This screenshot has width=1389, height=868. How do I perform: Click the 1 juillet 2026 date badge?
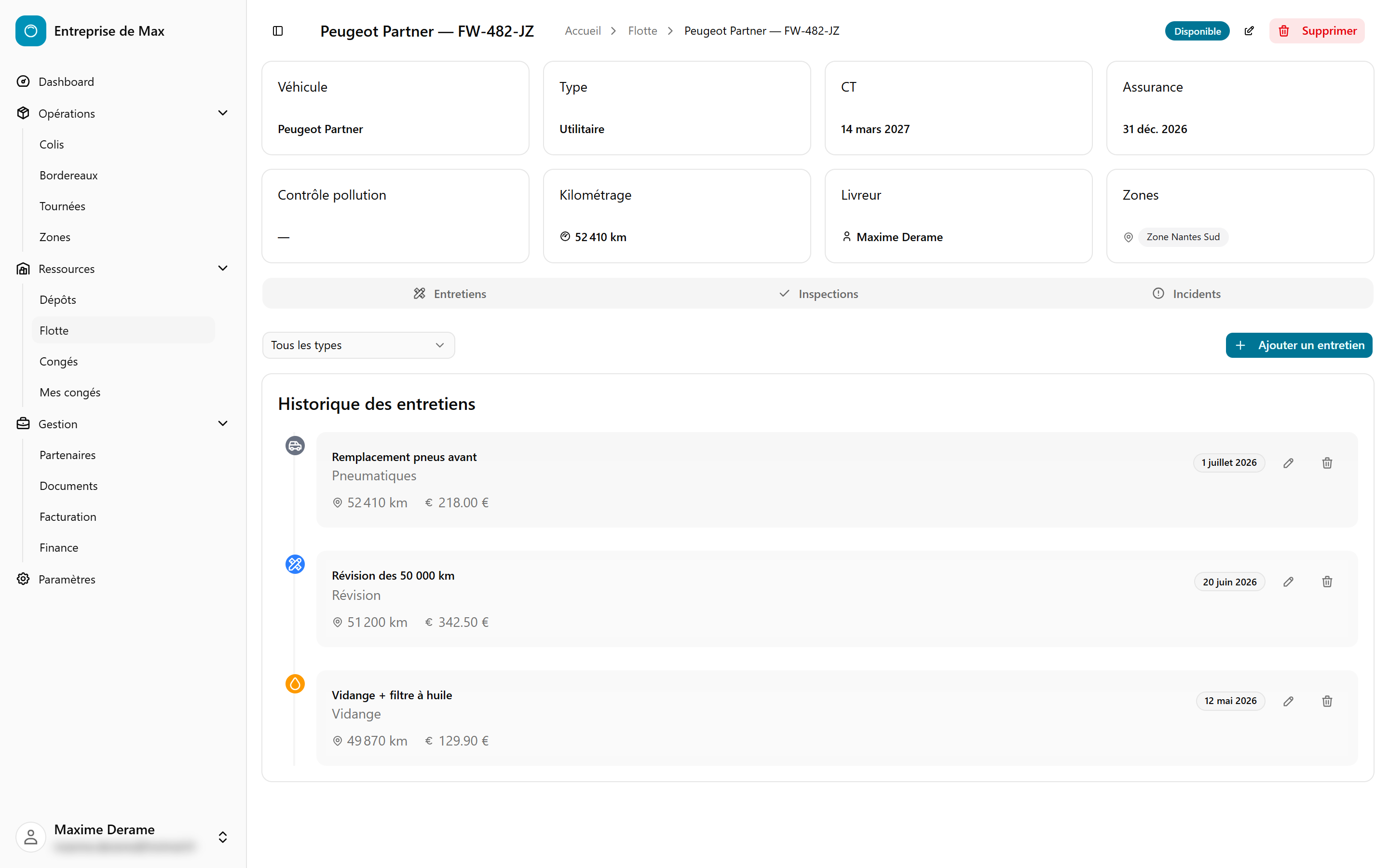click(1229, 463)
